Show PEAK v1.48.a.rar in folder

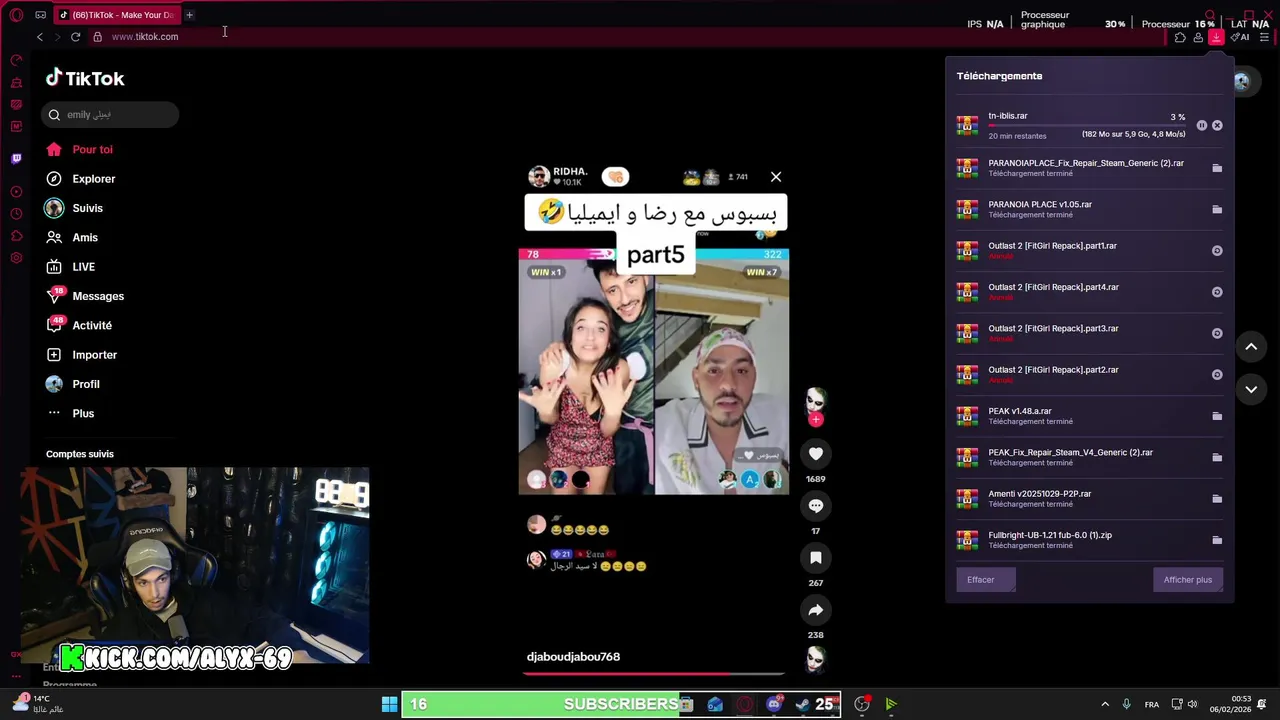coord(1217,416)
